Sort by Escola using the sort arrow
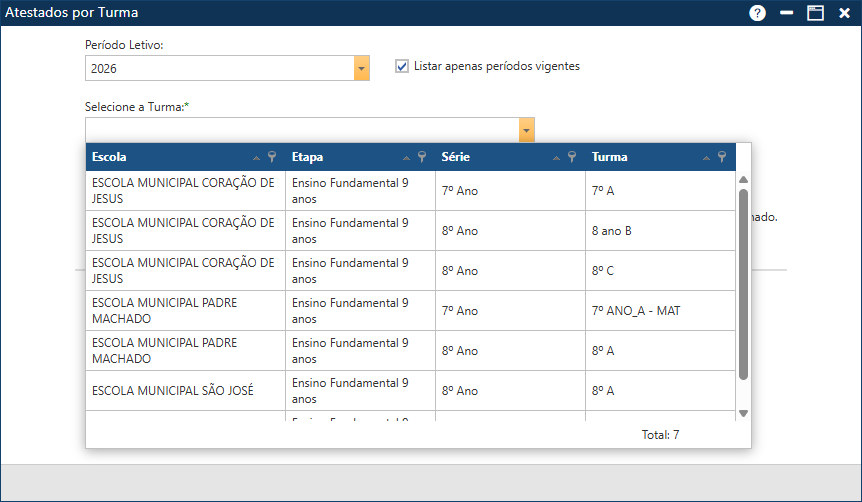 257,158
